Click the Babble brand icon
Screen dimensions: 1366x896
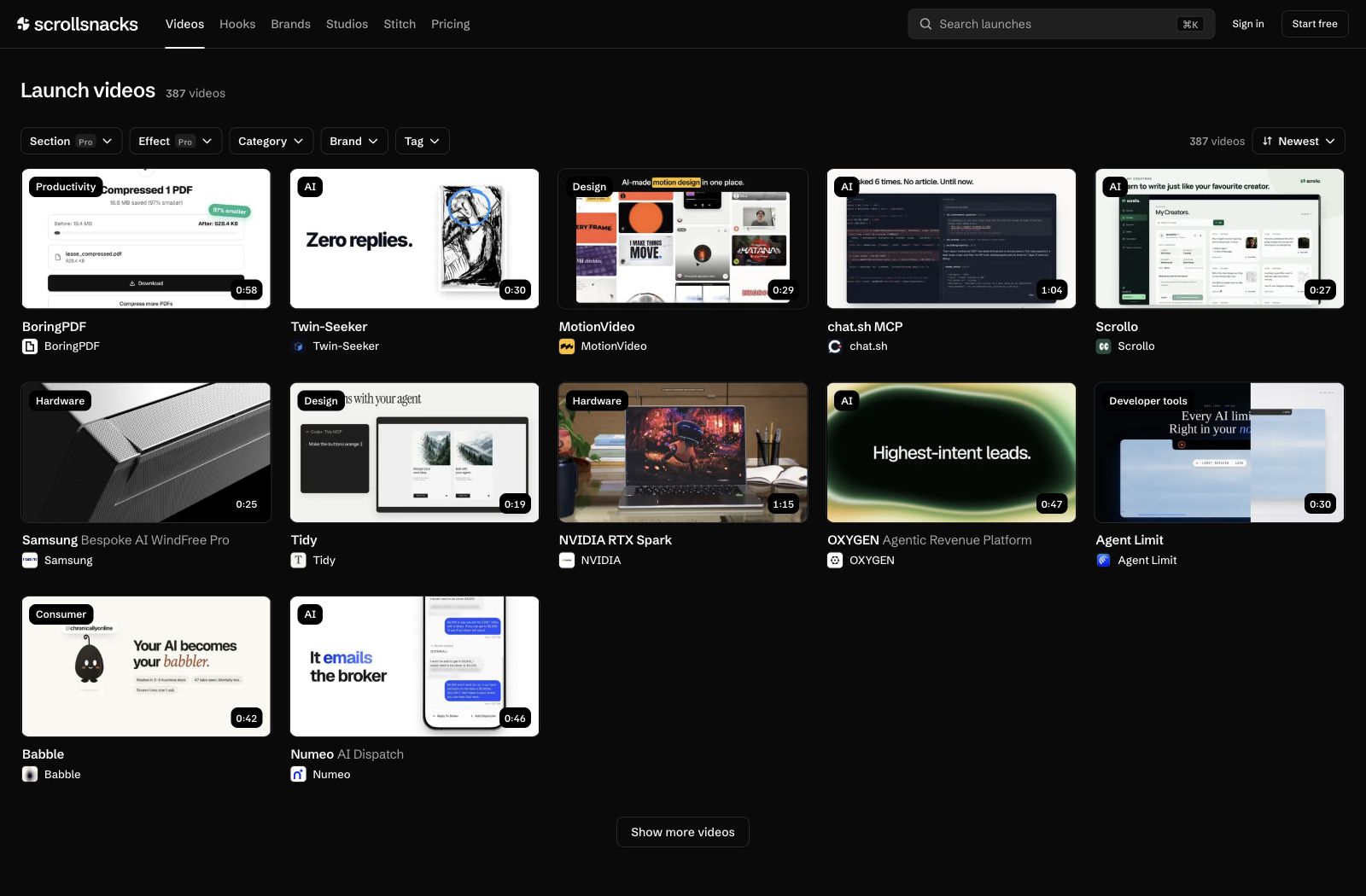click(30, 775)
